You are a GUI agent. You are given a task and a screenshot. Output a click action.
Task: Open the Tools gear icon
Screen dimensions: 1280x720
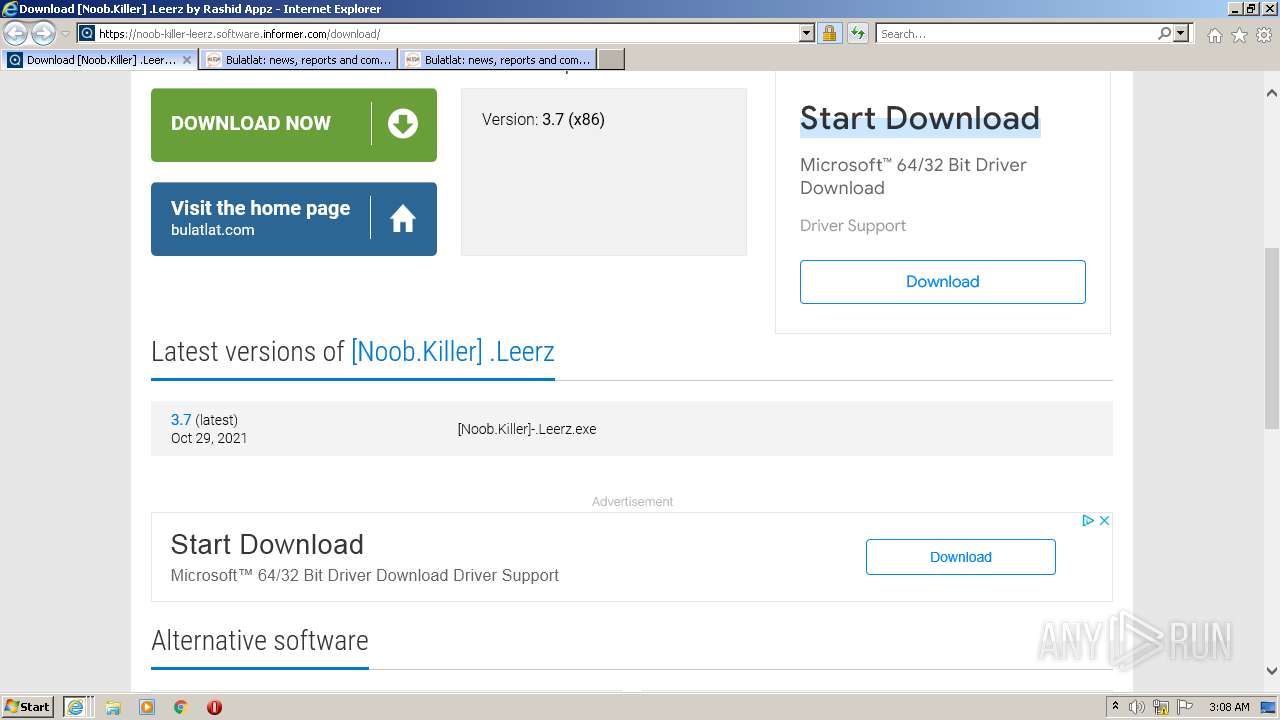click(1264, 35)
